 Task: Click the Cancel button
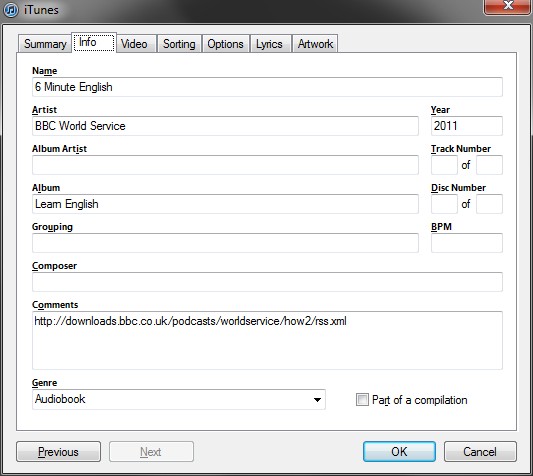pyautogui.click(x=480, y=452)
